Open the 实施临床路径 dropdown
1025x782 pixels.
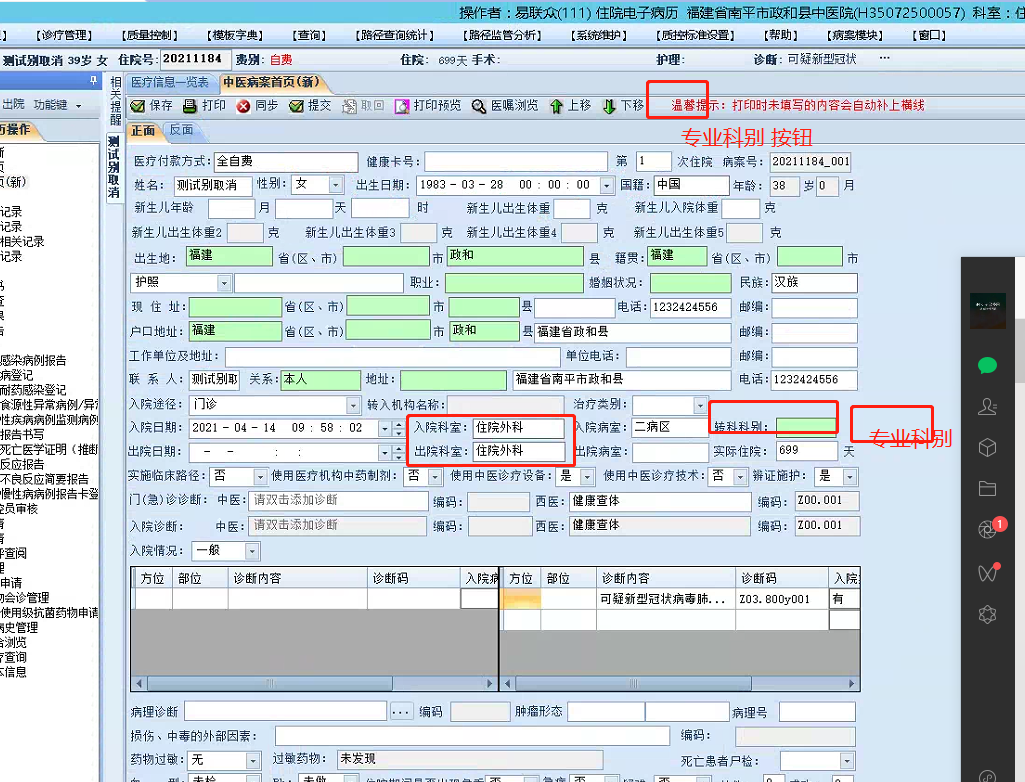(260, 477)
